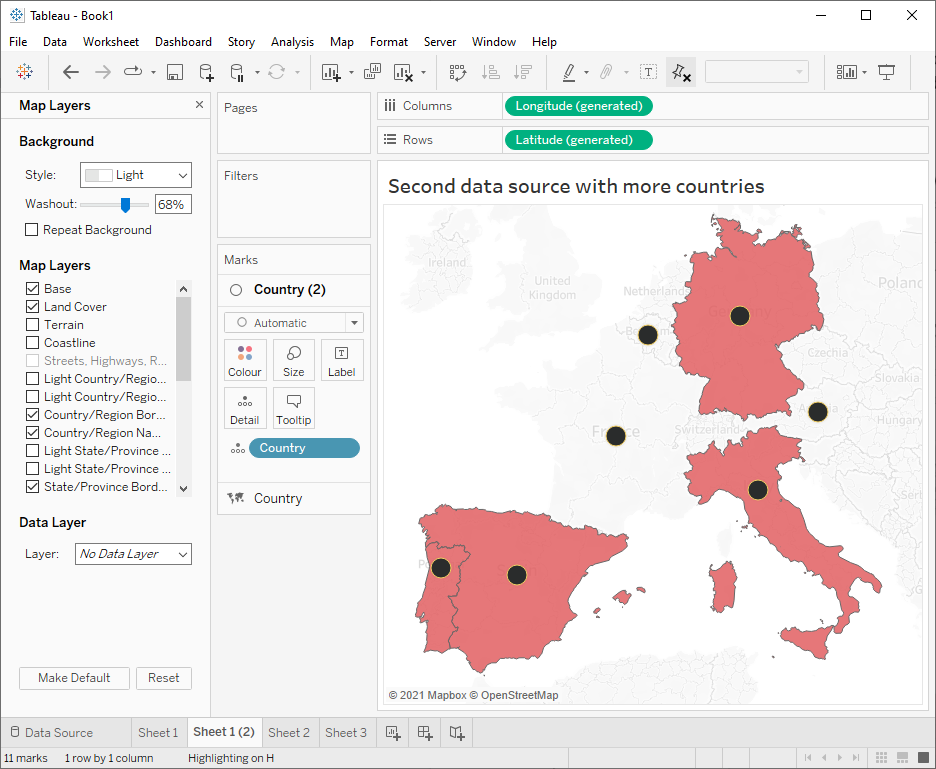Switch to the Sheet 2 tab
The width and height of the screenshot is (936, 769).
pyautogui.click(x=289, y=733)
